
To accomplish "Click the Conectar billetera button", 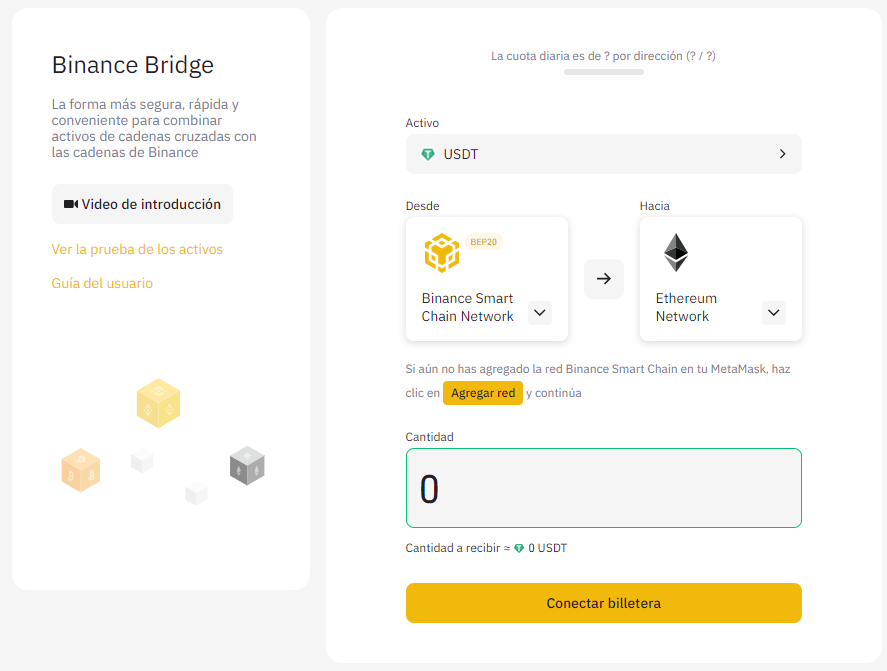I will click(604, 603).
